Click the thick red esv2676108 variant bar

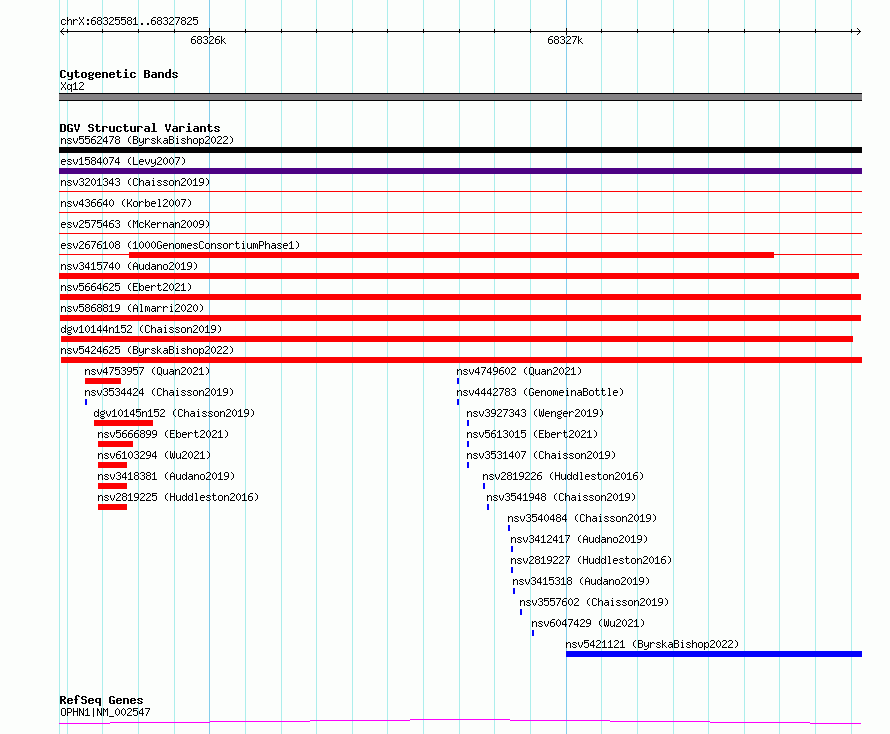(451, 255)
